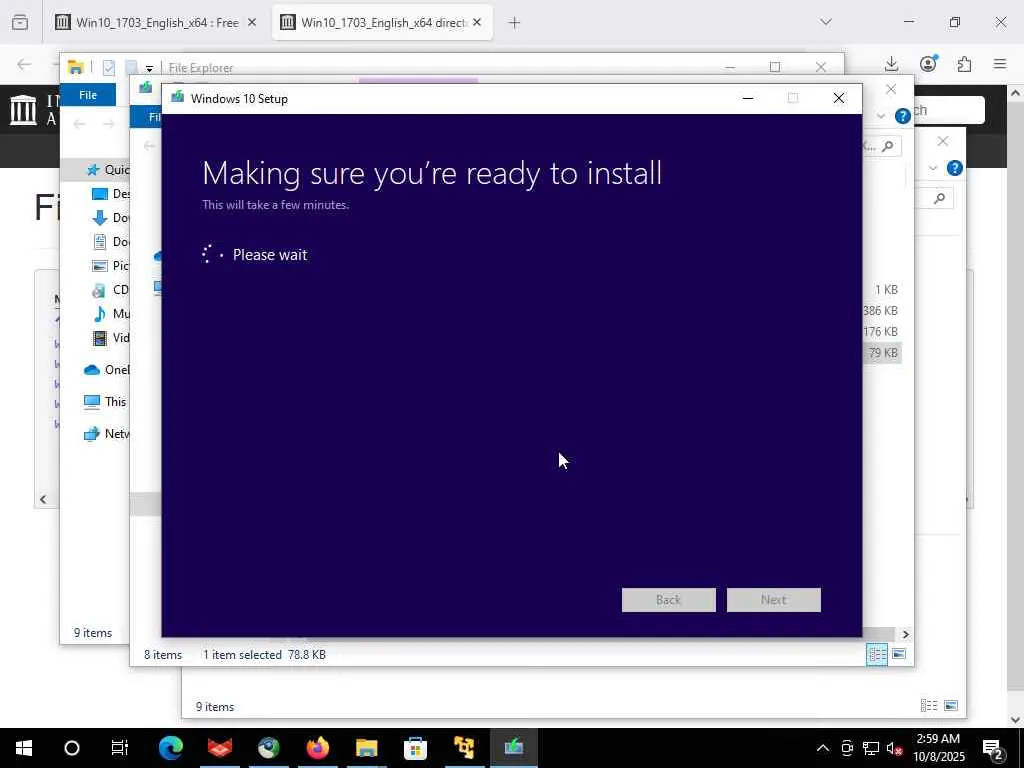Open the list all tabs chevron in Firefox
1024x768 pixels.
tap(825, 22)
